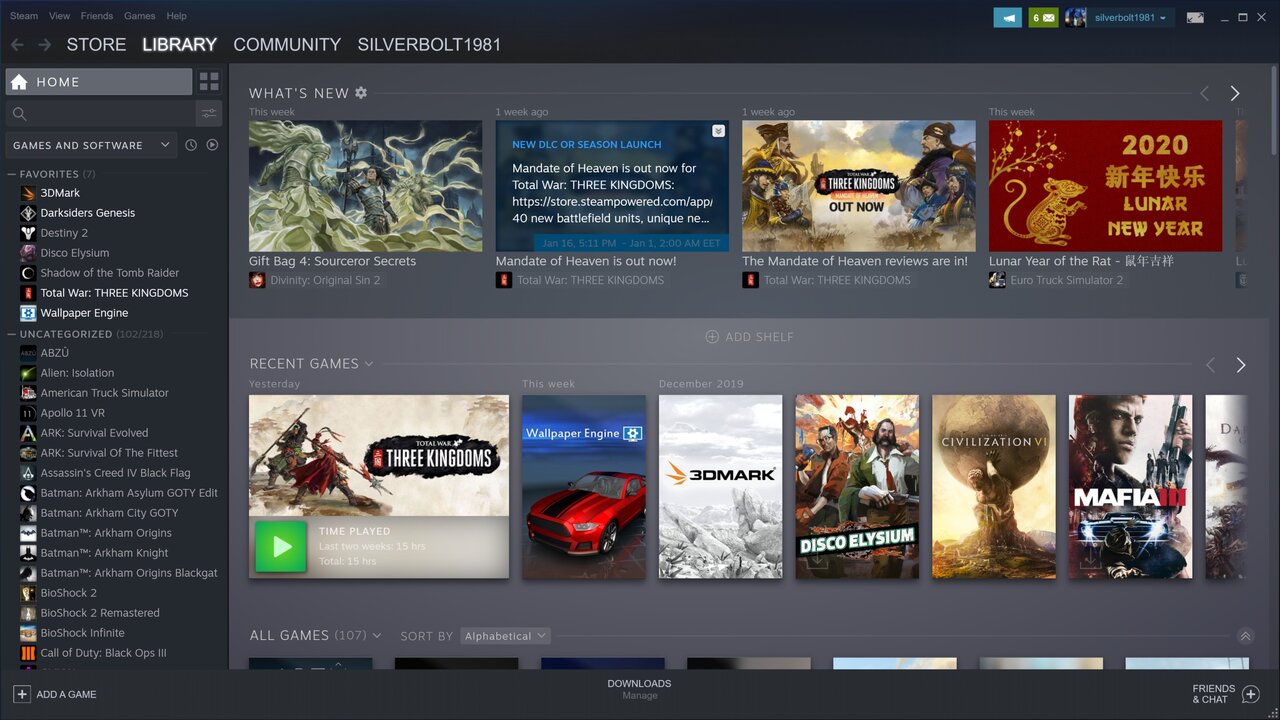Image resolution: width=1280 pixels, height=720 pixels.
Task: Go back with the left arrow navigation icon
Action: (17, 45)
